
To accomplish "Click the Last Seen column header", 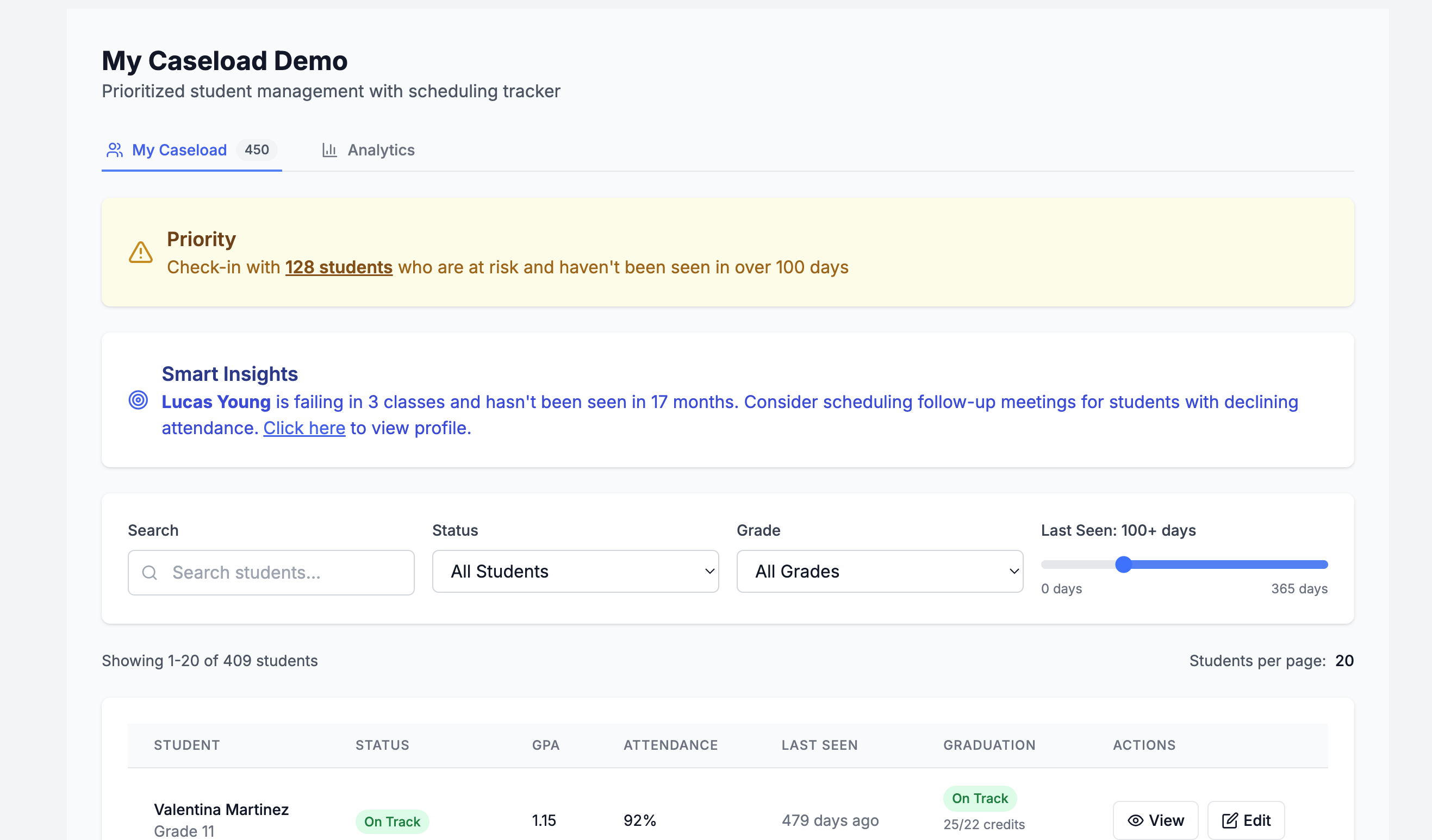I will pos(819,745).
